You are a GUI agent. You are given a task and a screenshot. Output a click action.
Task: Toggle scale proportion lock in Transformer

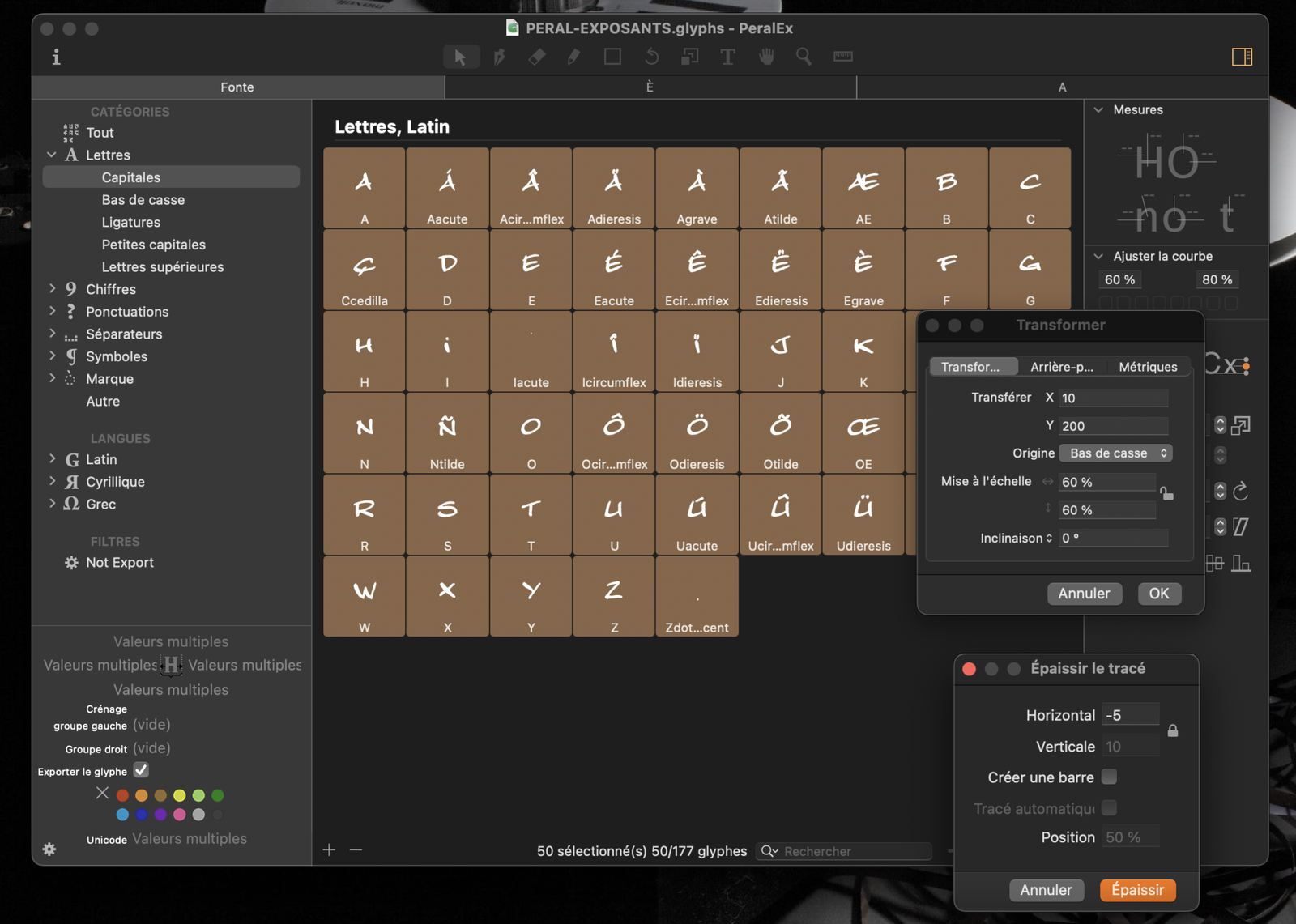(x=1166, y=493)
